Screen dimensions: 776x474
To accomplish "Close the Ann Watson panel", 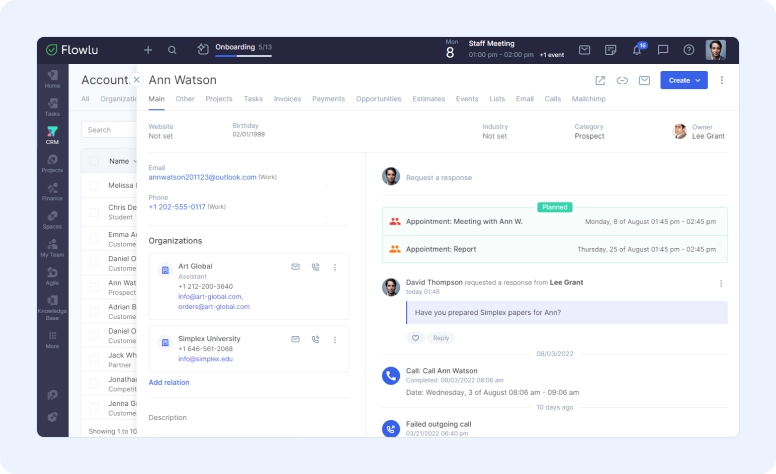I will tap(137, 80).
